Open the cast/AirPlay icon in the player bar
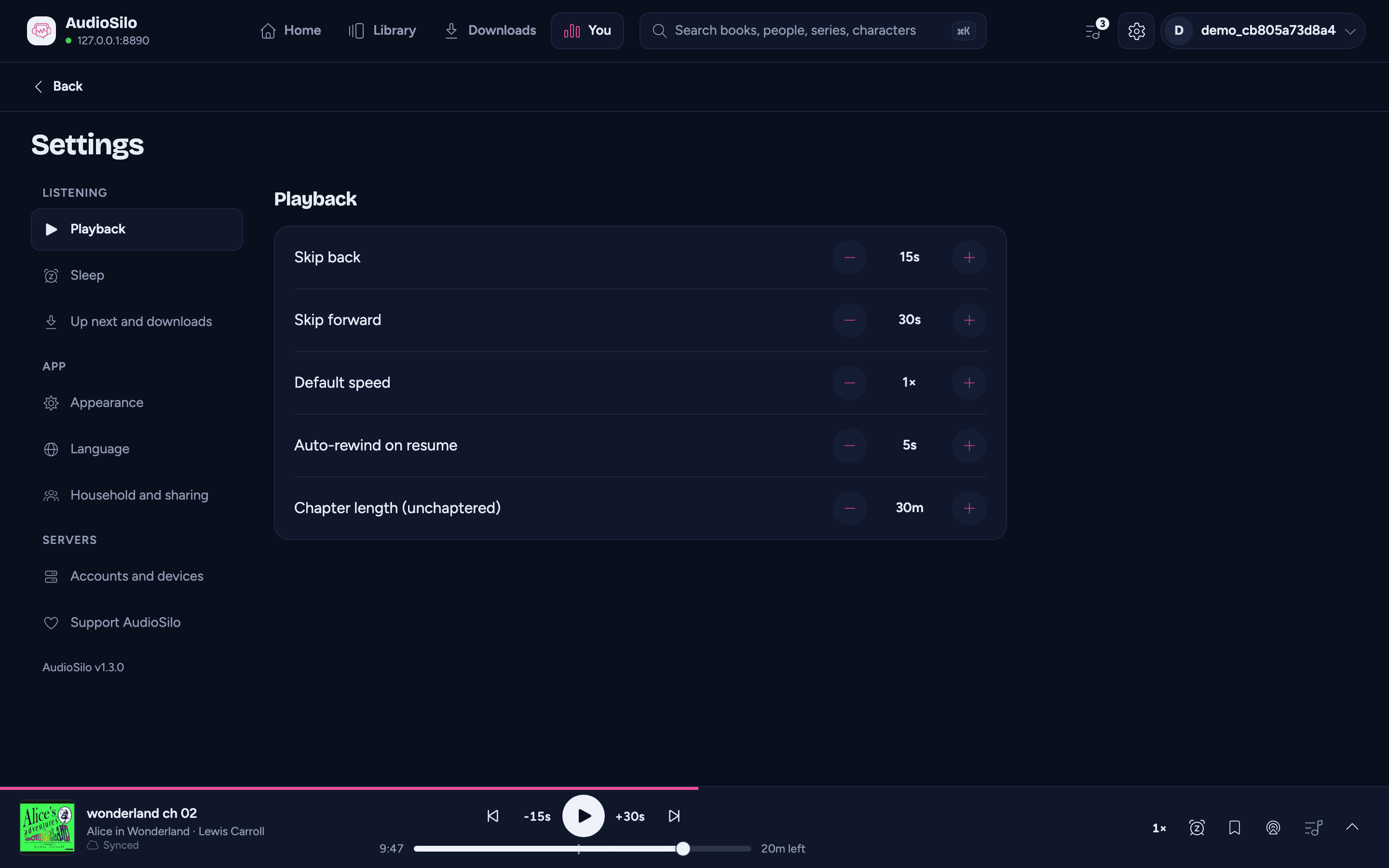1389x868 pixels. tap(1273, 828)
